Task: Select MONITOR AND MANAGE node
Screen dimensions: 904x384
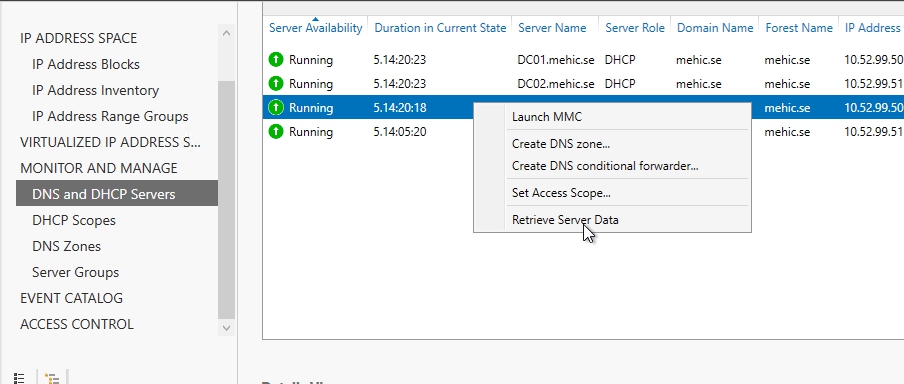Action: [x=99, y=168]
